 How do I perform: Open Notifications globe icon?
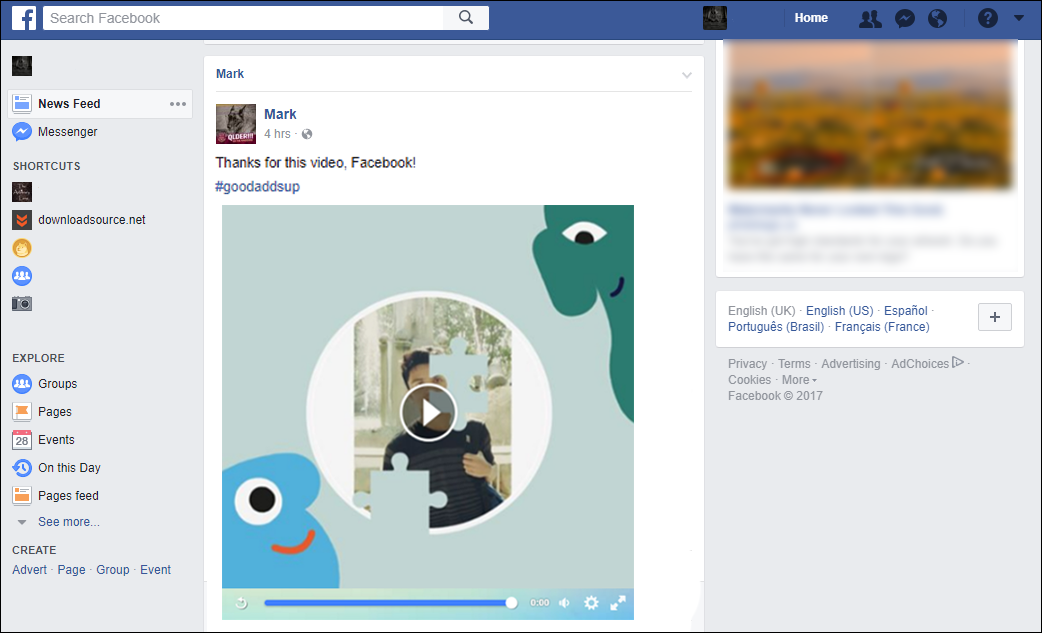pos(937,19)
